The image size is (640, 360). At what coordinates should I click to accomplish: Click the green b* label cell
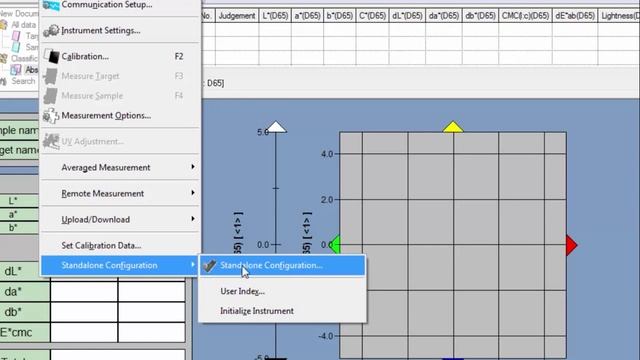click(x=19, y=228)
